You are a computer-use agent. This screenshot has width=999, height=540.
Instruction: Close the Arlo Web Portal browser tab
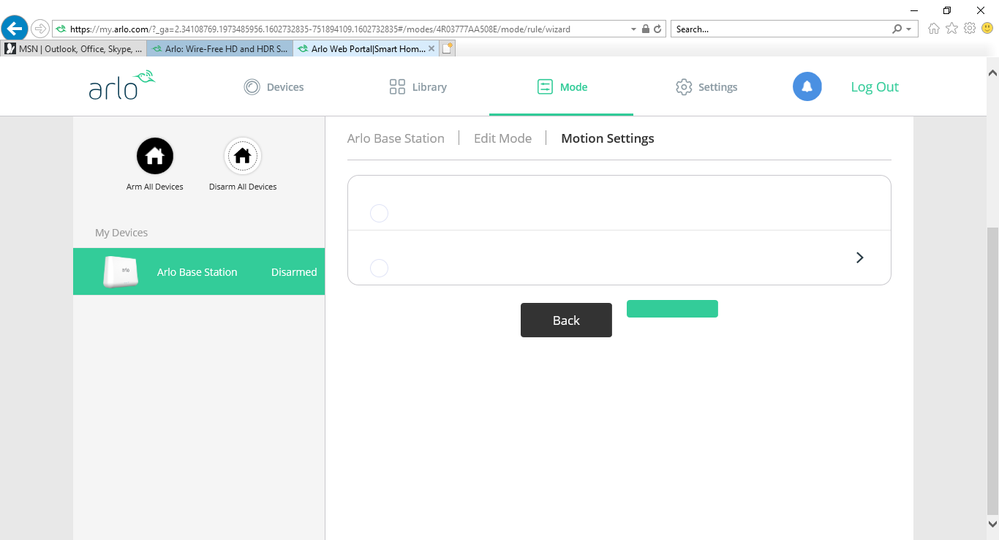coord(431,48)
